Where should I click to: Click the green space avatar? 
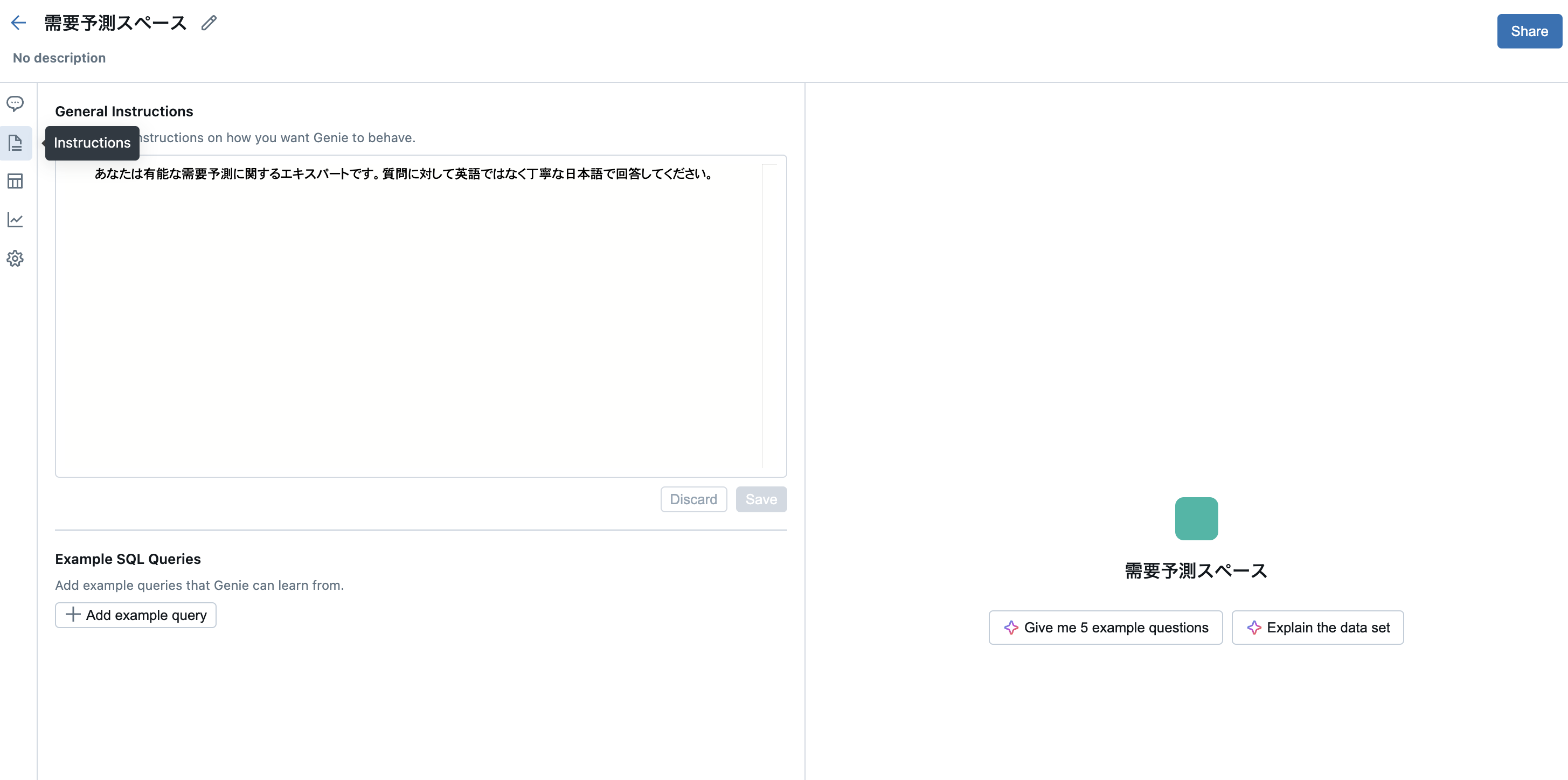pyautogui.click(x=1196, y=518)
